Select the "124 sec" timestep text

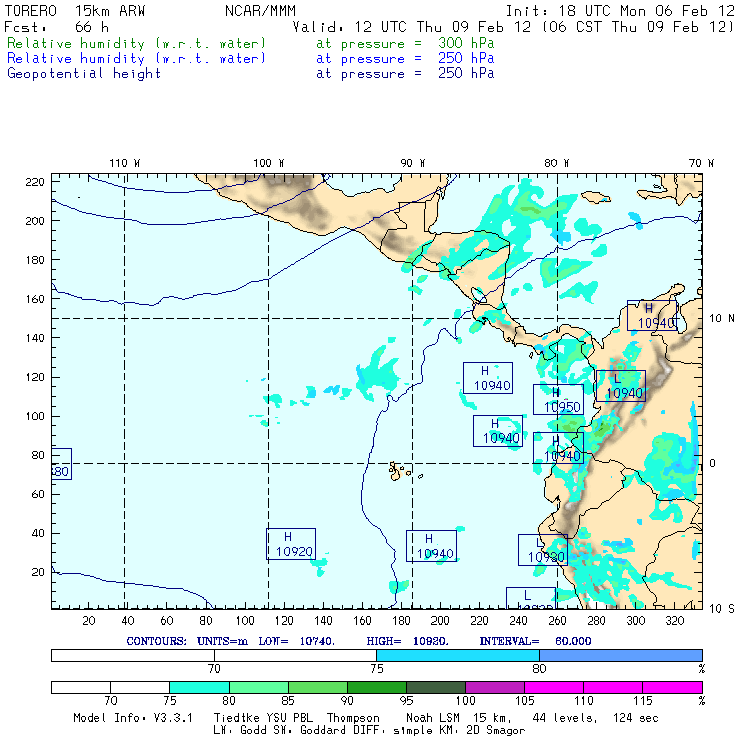tap(635, 718)
